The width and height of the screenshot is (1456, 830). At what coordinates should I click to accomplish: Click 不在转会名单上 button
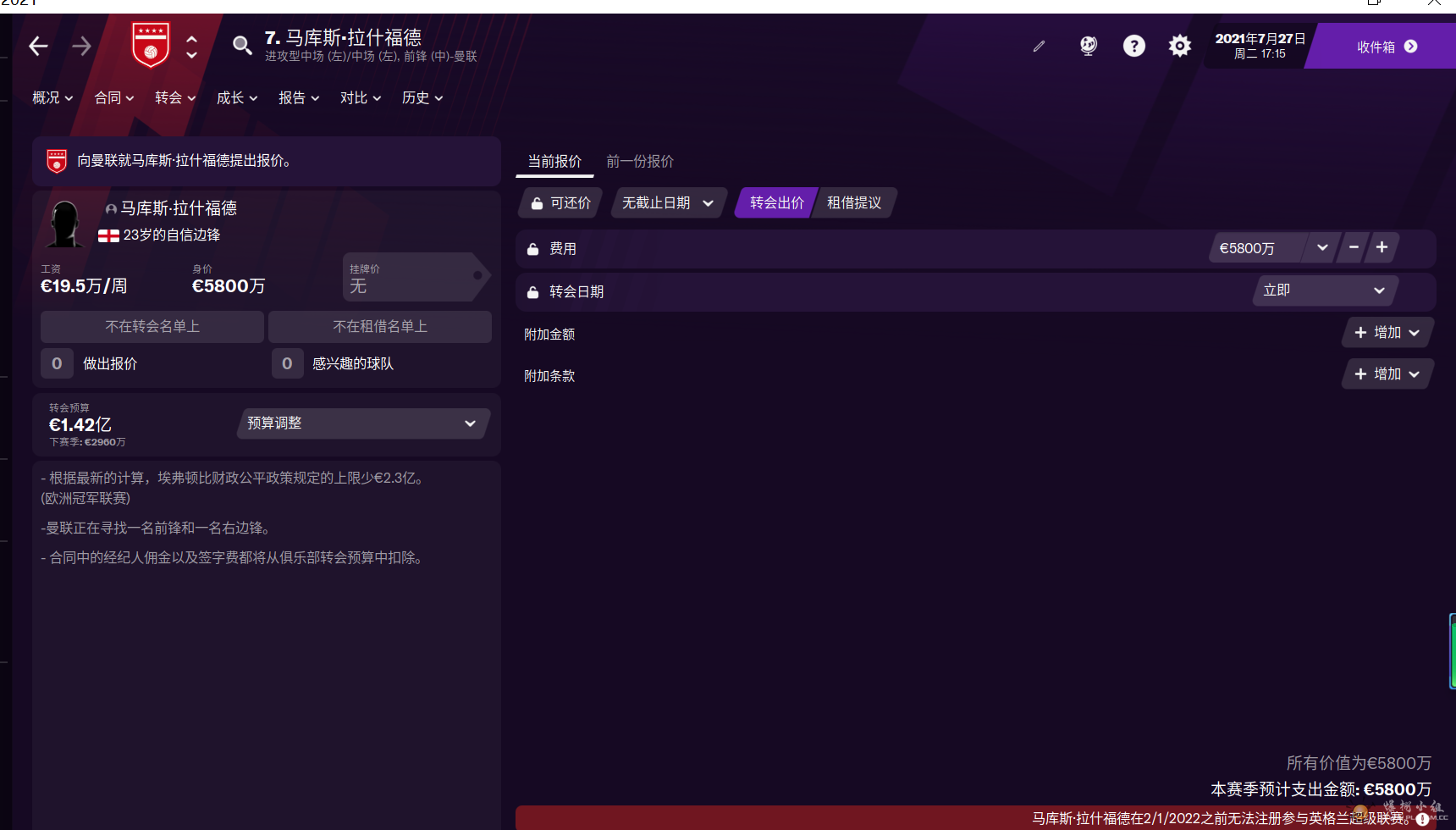pos(152,327)
